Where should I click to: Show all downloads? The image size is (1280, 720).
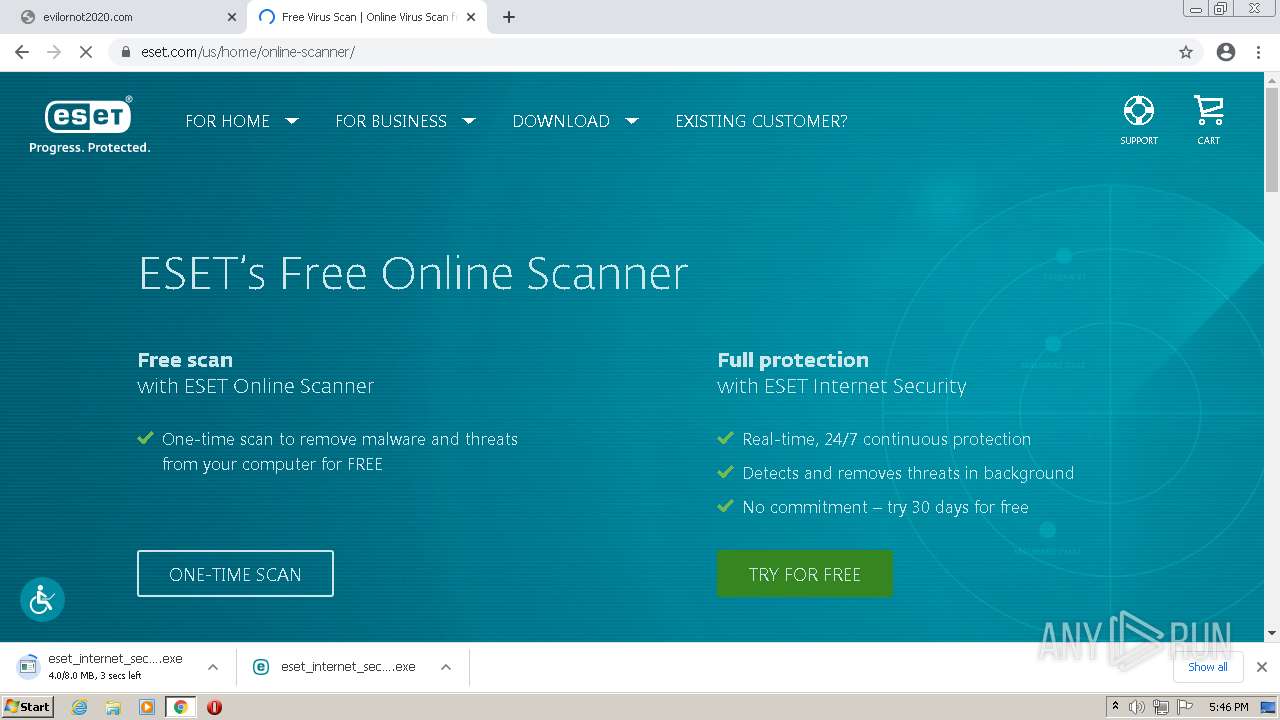1208,667
